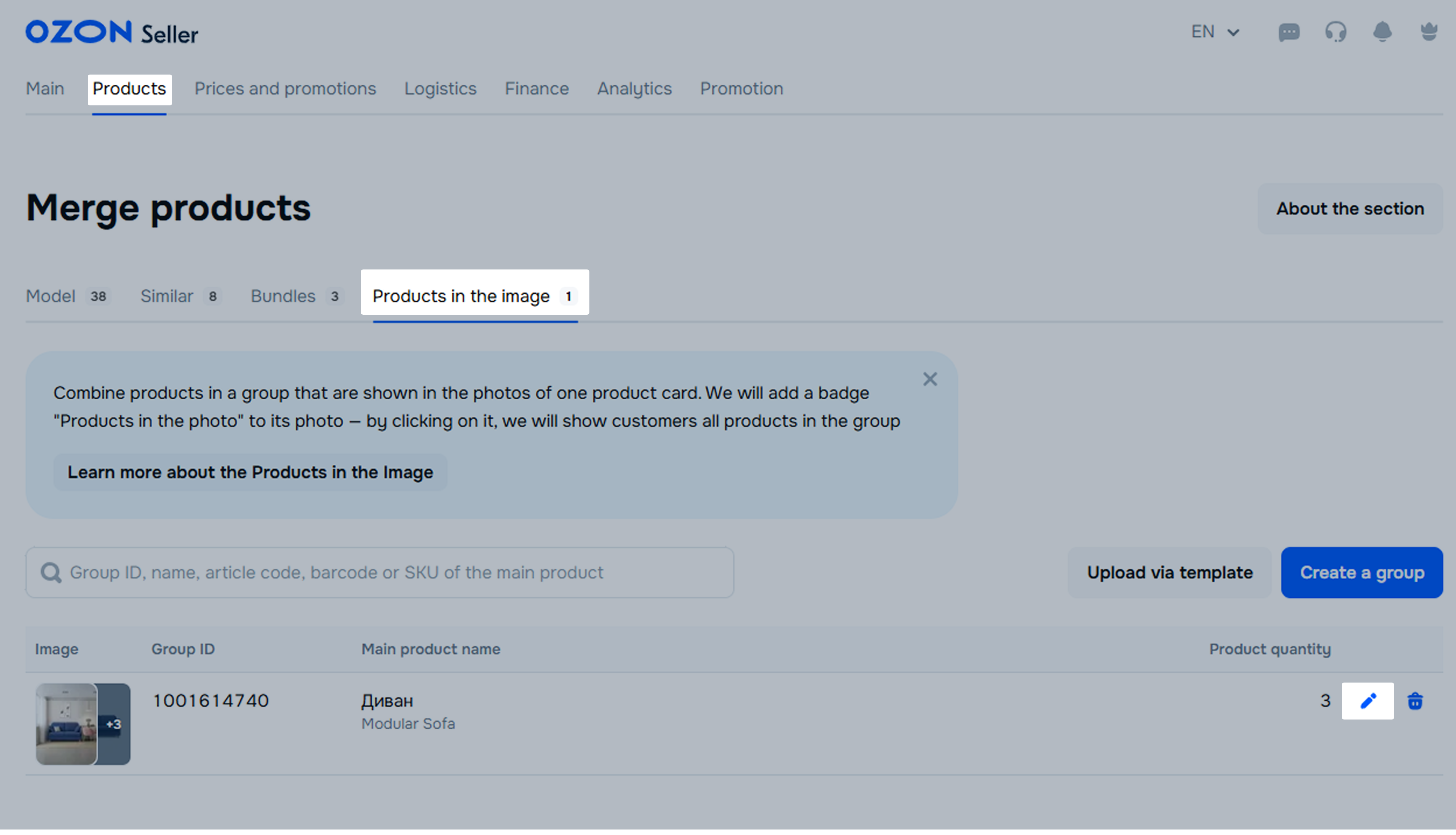The width and height of the screenshot is (1456, 835).
Task: Open the notifications bell
Action: [1382, 32]
